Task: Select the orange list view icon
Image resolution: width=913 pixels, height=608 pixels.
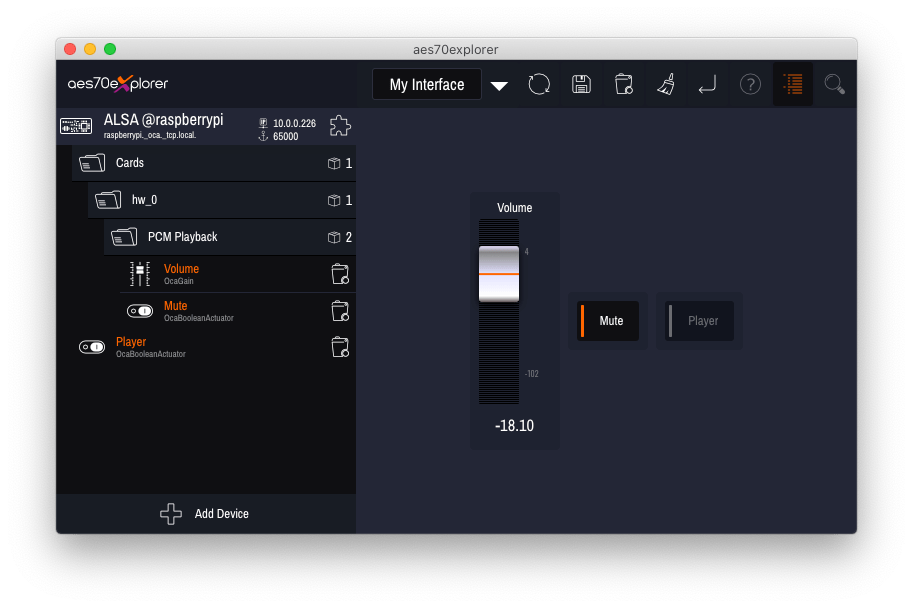Action: (793, 84)
